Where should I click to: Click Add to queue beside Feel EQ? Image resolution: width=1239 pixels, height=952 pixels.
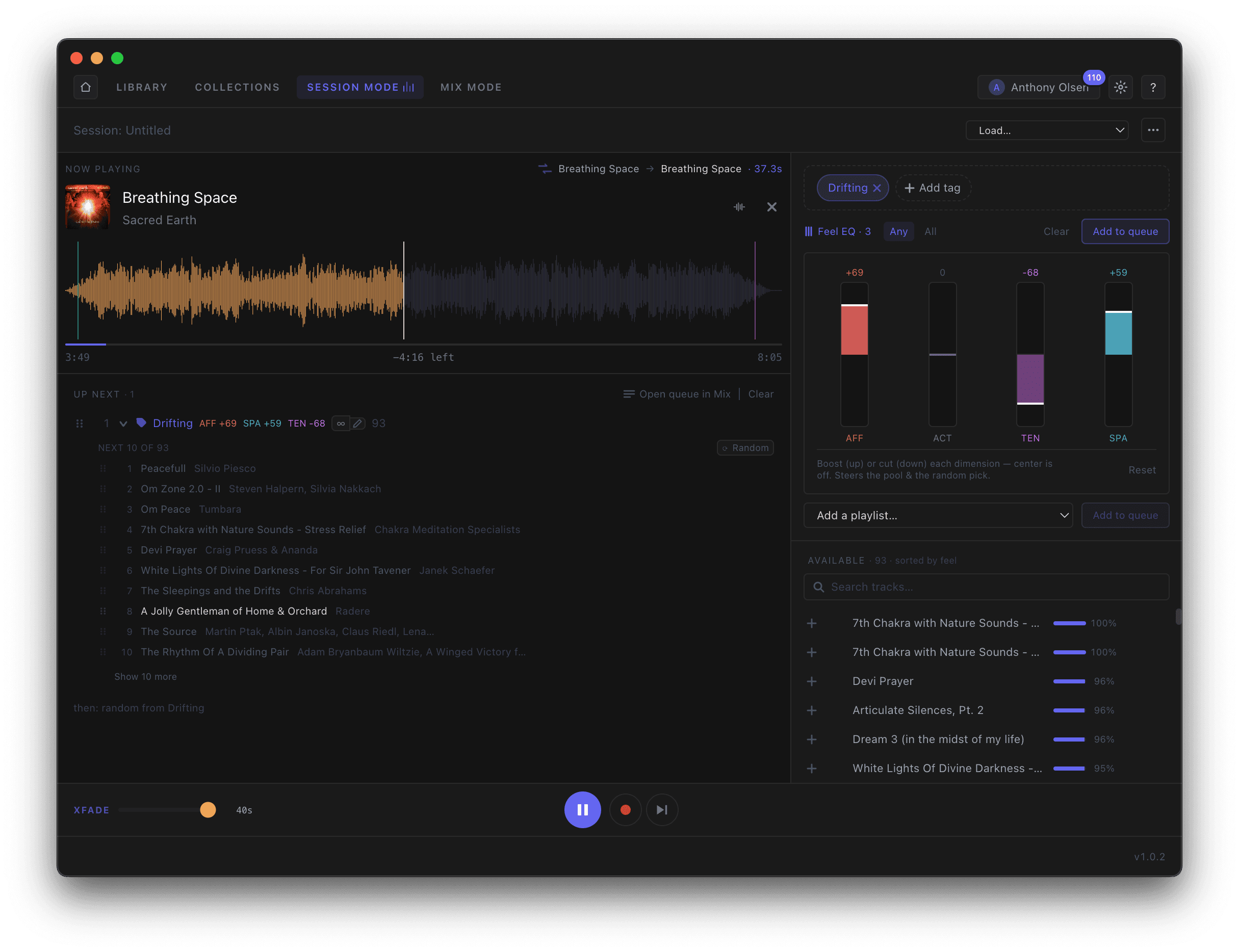tap(1124, 231)
